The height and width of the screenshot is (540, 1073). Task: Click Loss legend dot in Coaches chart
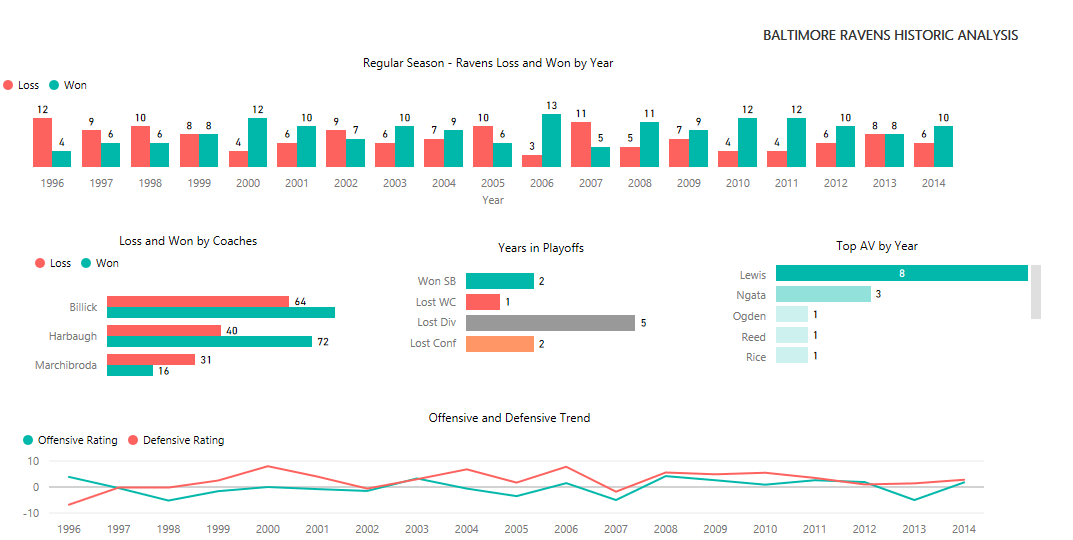pyautogui.click(x=40, y=263)
